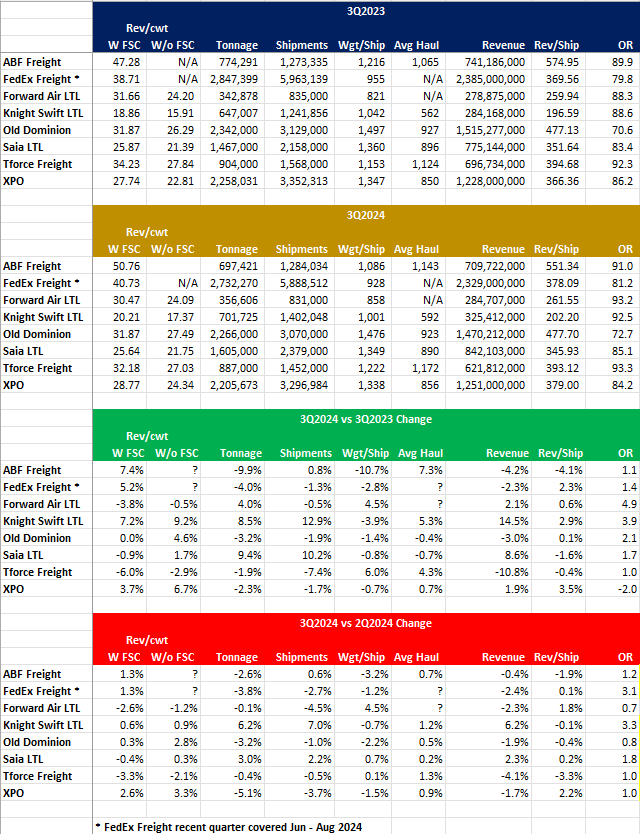The height and width of the screenshot is (834, 640).
Task: Select Knight Swift LTL avg haul 562
Action: point(430,113)
